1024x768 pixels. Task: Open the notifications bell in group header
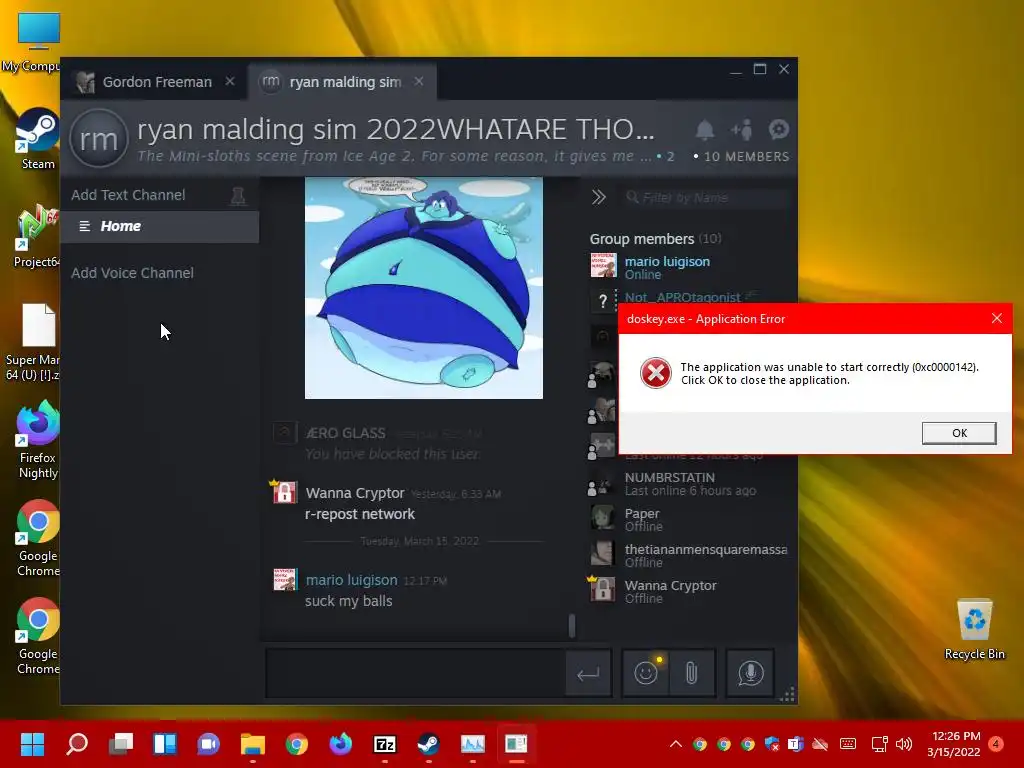coord(705,130)
